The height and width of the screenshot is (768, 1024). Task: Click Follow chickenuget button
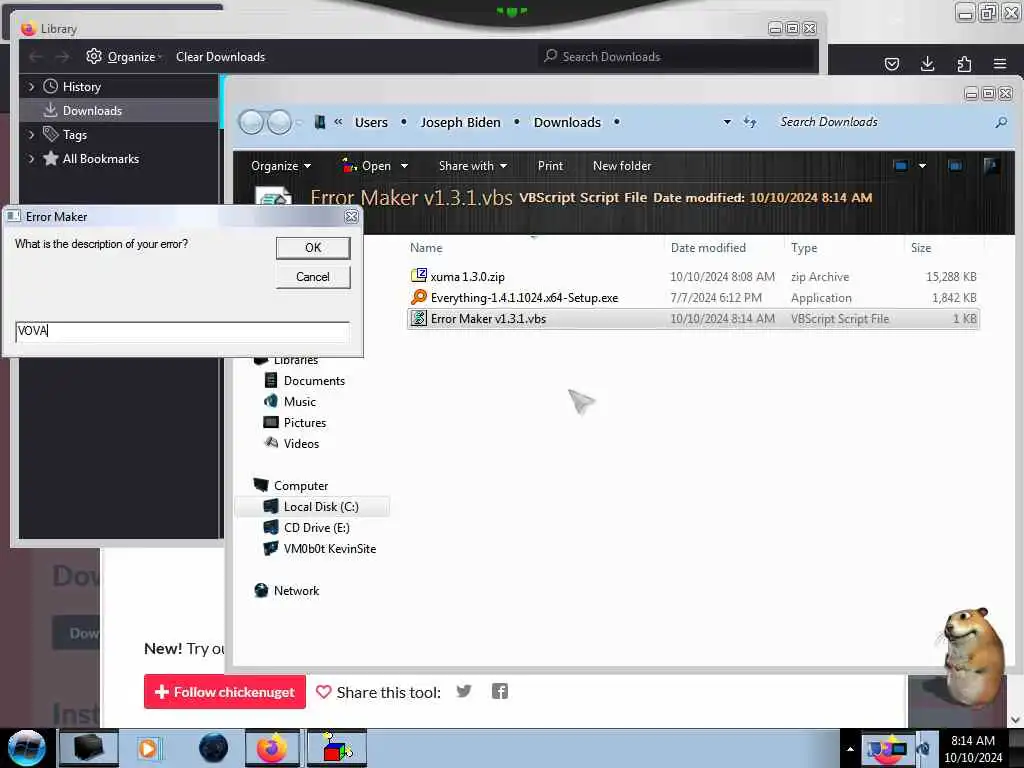(225, 692)
